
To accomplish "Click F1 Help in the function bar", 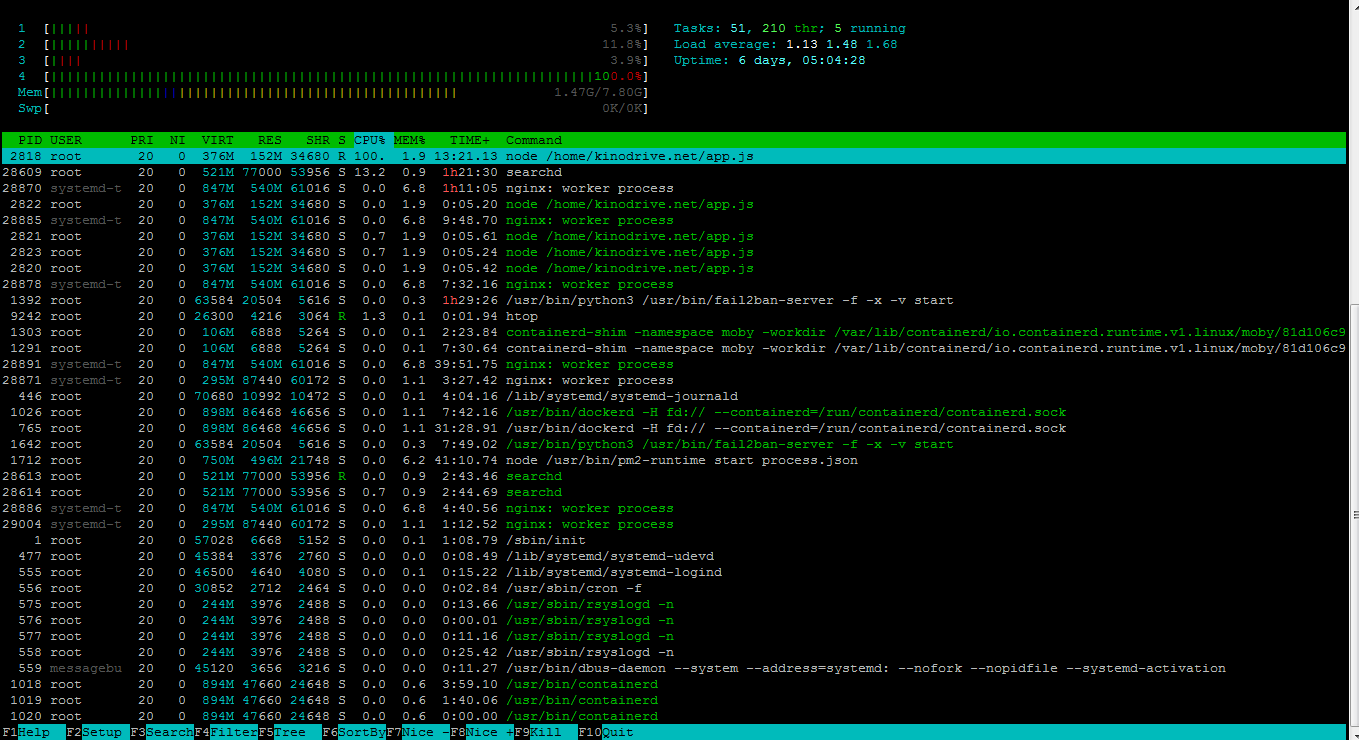I will pos(32,732).
